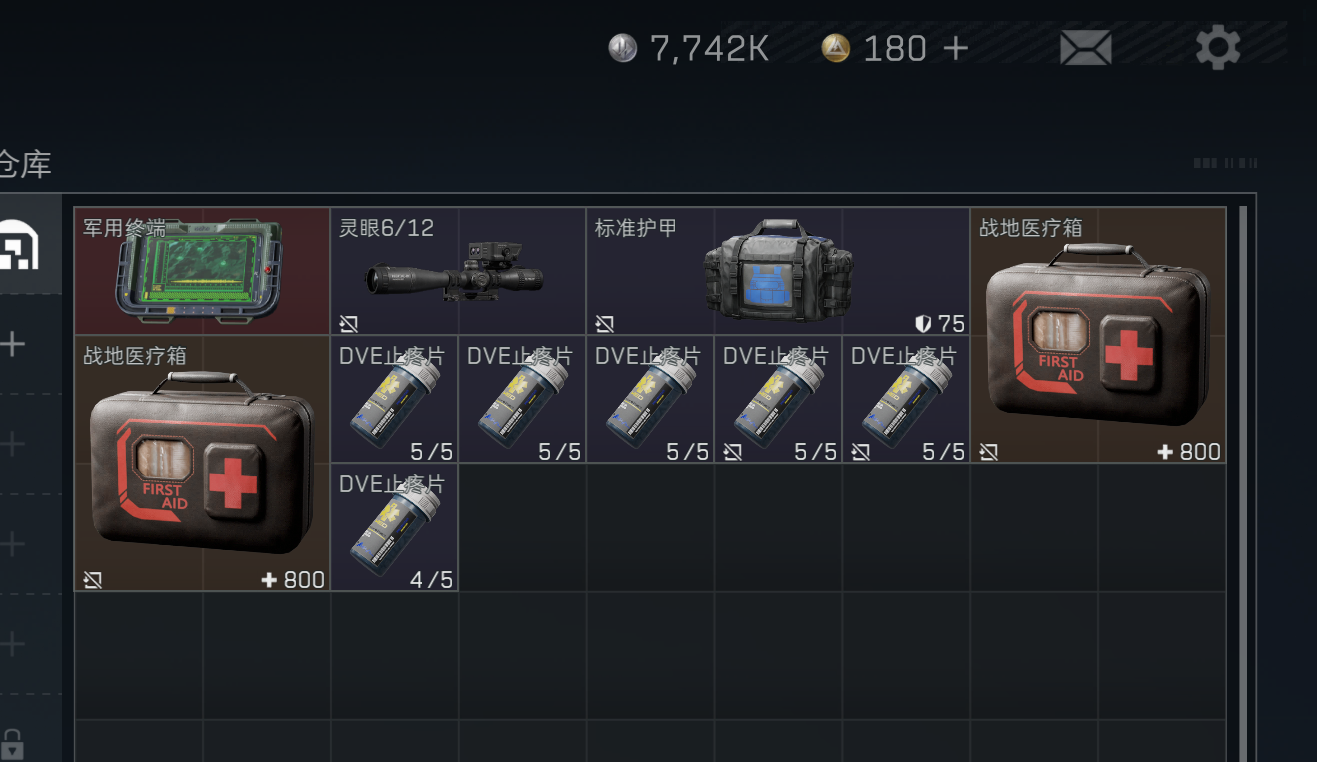Click the 仓库 warehouse title label
Image resolution: width=1317 pixels, height=762 pixels.
click(x=24, y=164)
